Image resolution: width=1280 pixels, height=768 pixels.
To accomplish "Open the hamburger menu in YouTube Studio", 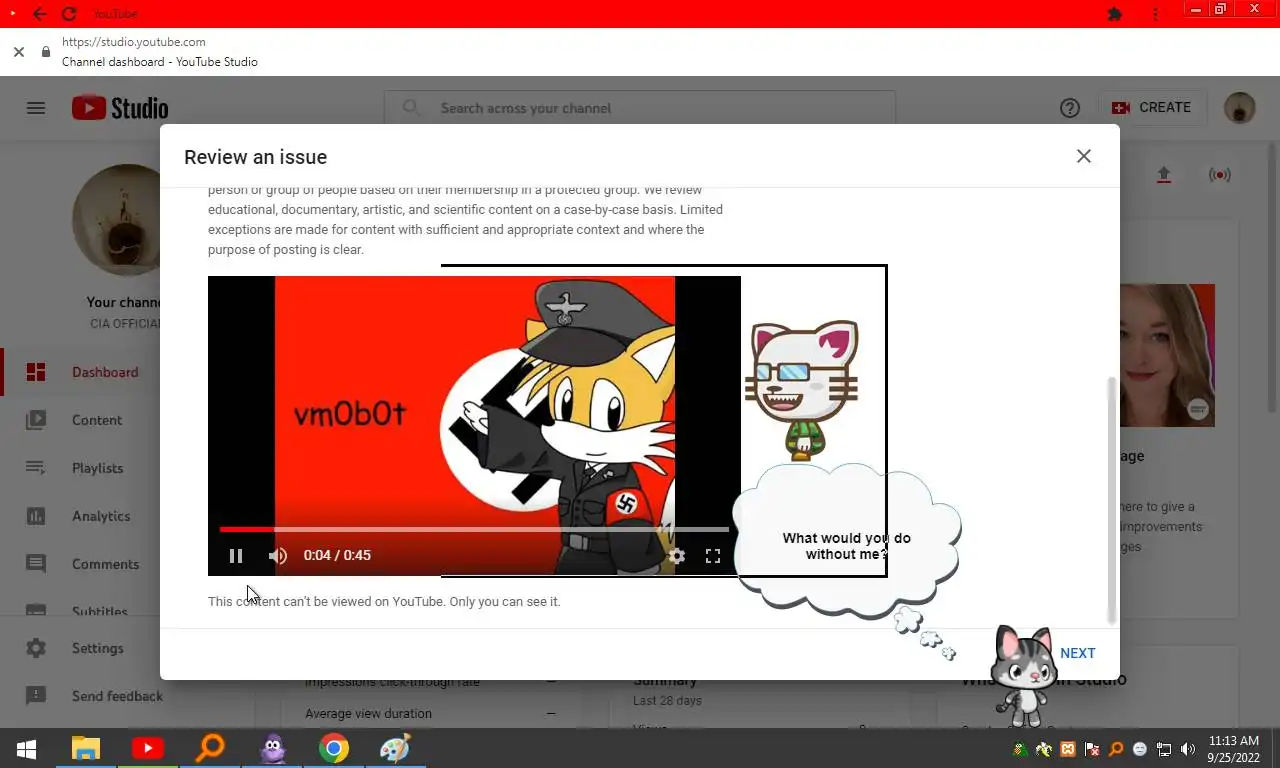I will pos(36,108).
